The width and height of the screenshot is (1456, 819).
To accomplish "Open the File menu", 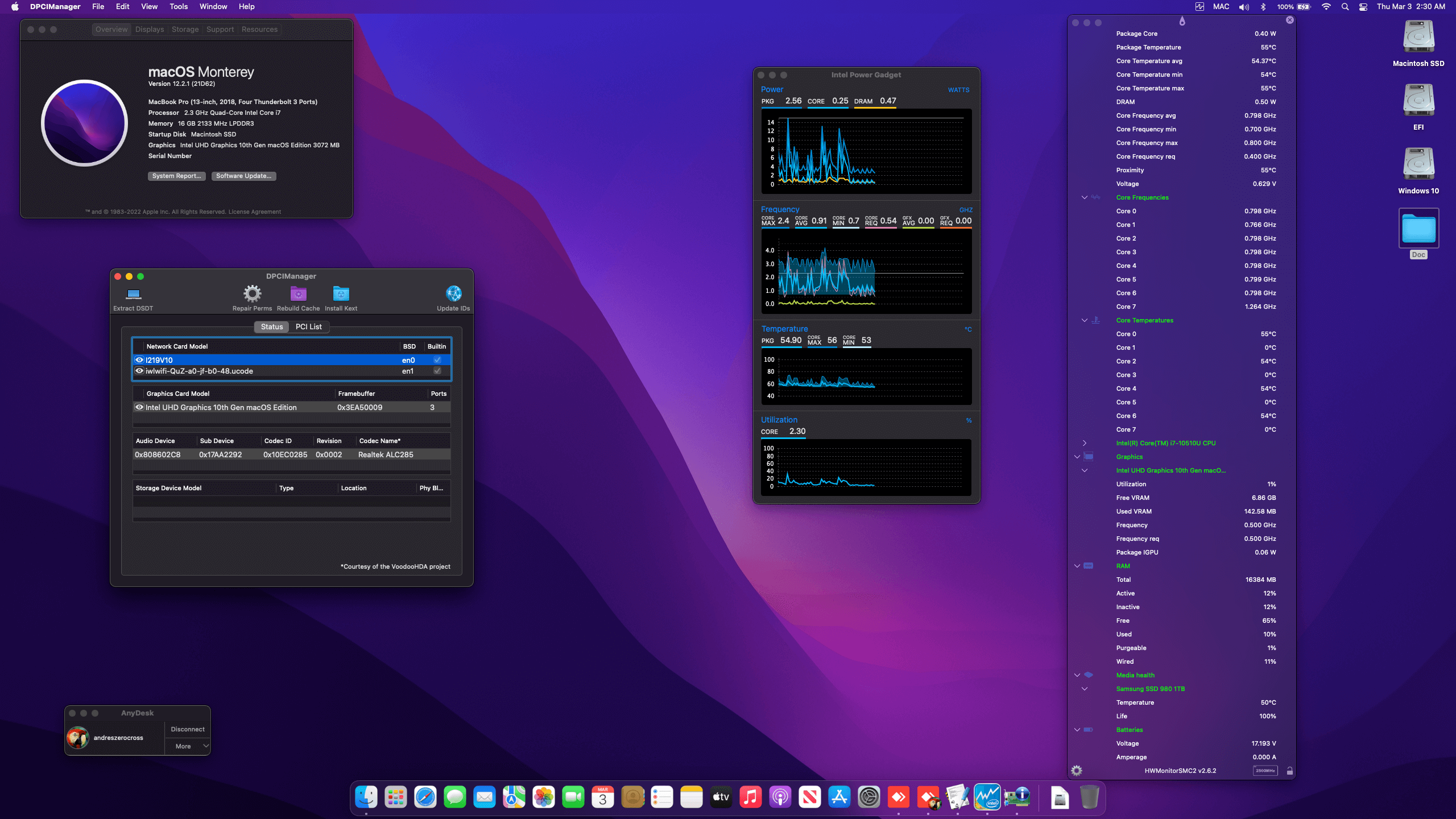I will click(98, 7).
